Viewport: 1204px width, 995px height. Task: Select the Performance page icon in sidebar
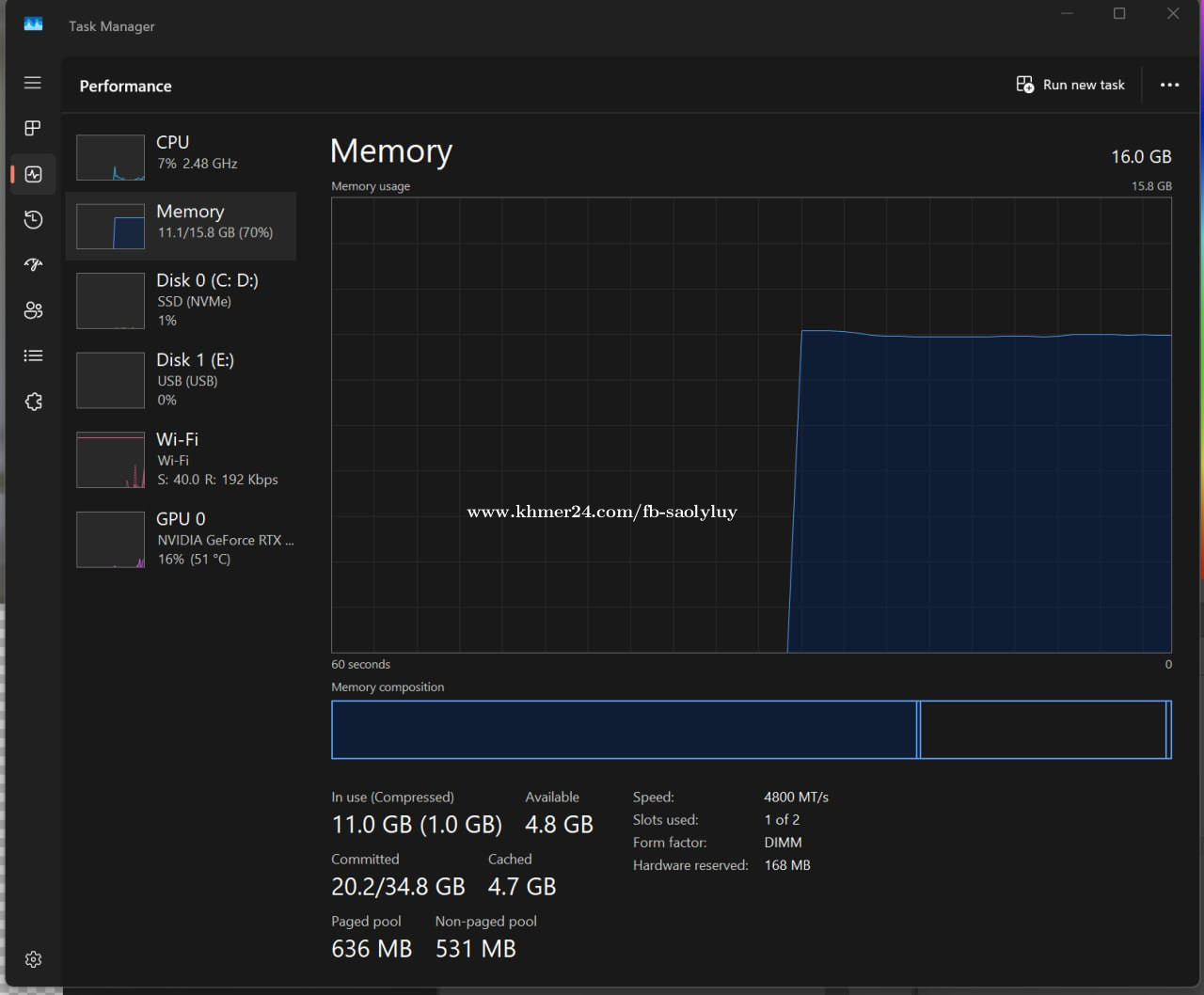coord(33,174)
